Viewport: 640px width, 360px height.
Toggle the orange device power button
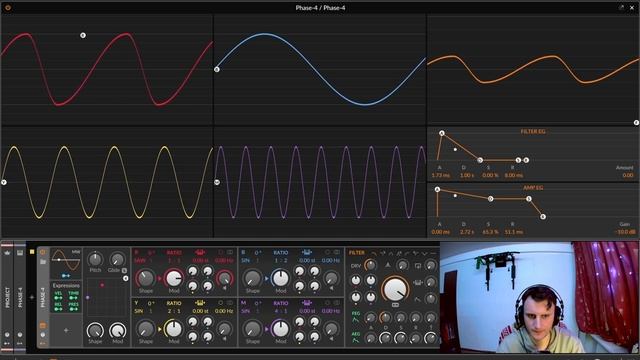[43, 252]
